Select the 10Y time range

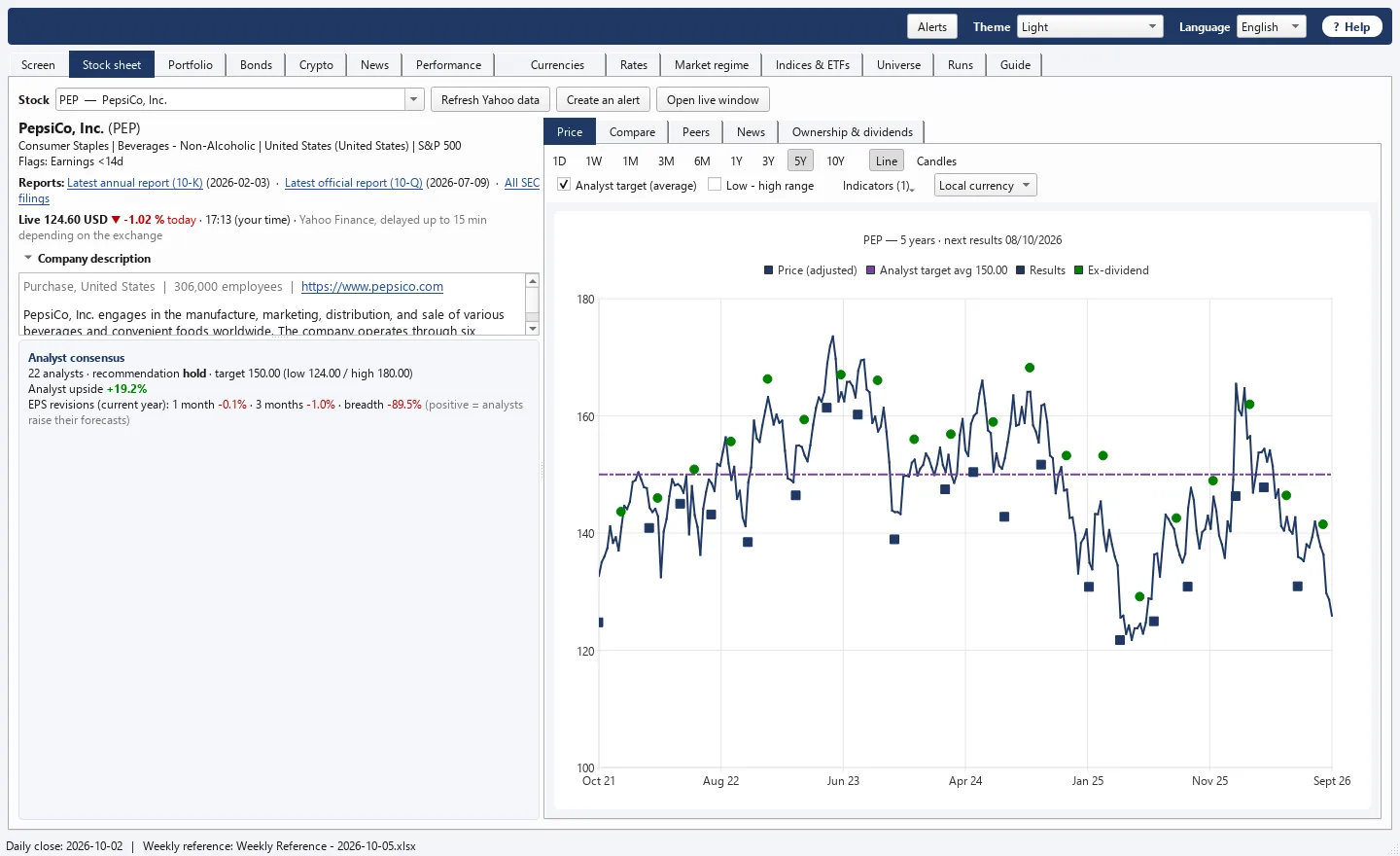[835, 160]
